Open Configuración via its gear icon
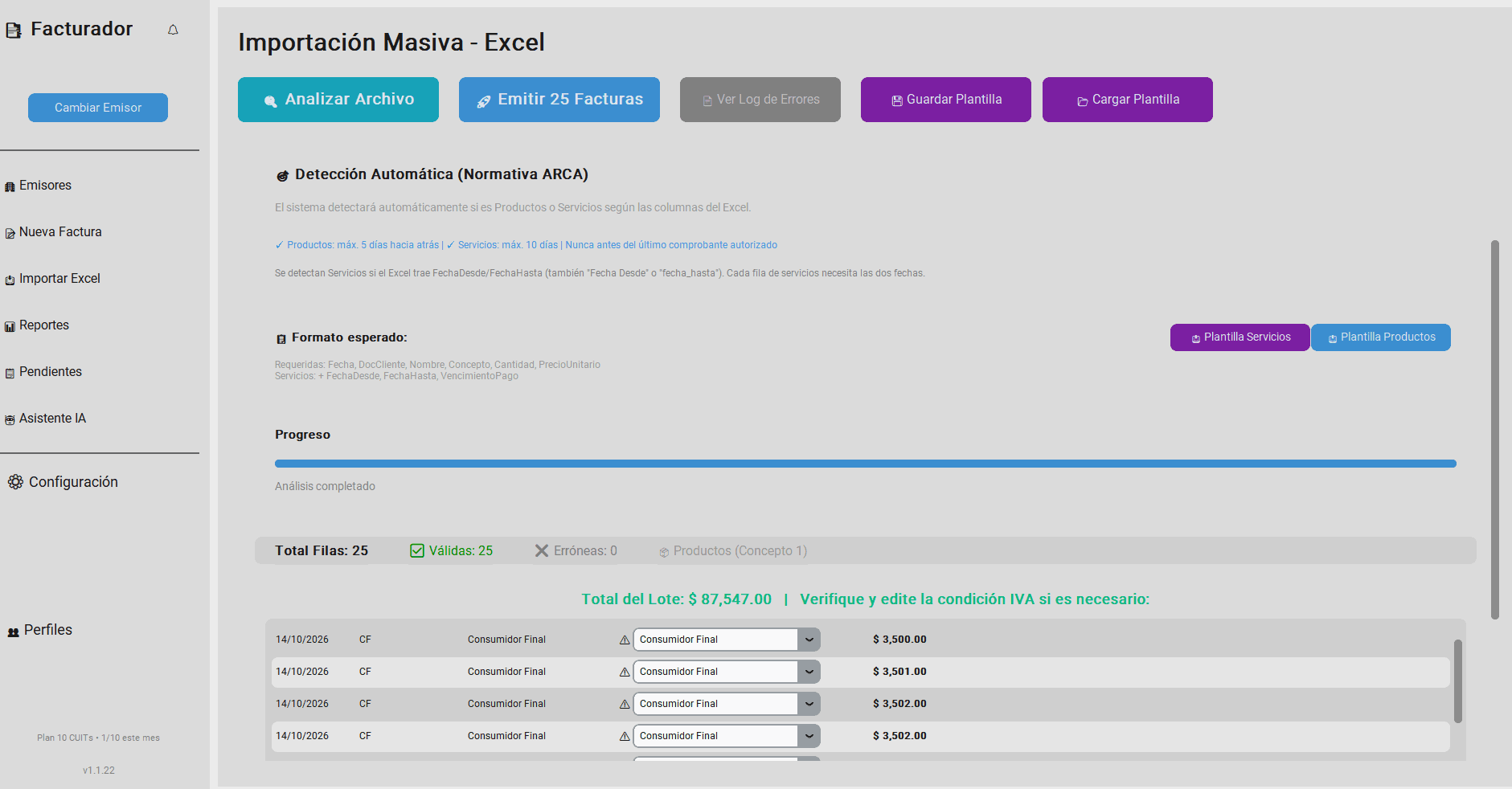The height and width of the screenshot is (789, 1512). pyautogui.click(x=15, y=482)
